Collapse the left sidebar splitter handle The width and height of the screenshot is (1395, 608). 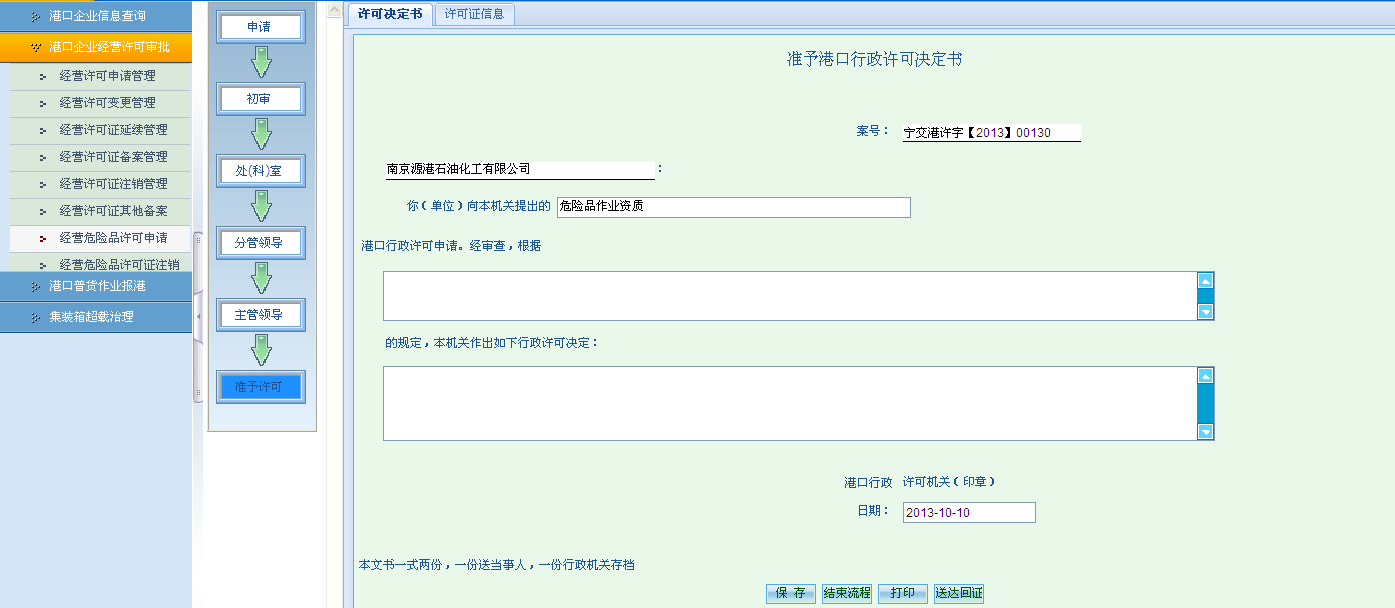[197, 316]
